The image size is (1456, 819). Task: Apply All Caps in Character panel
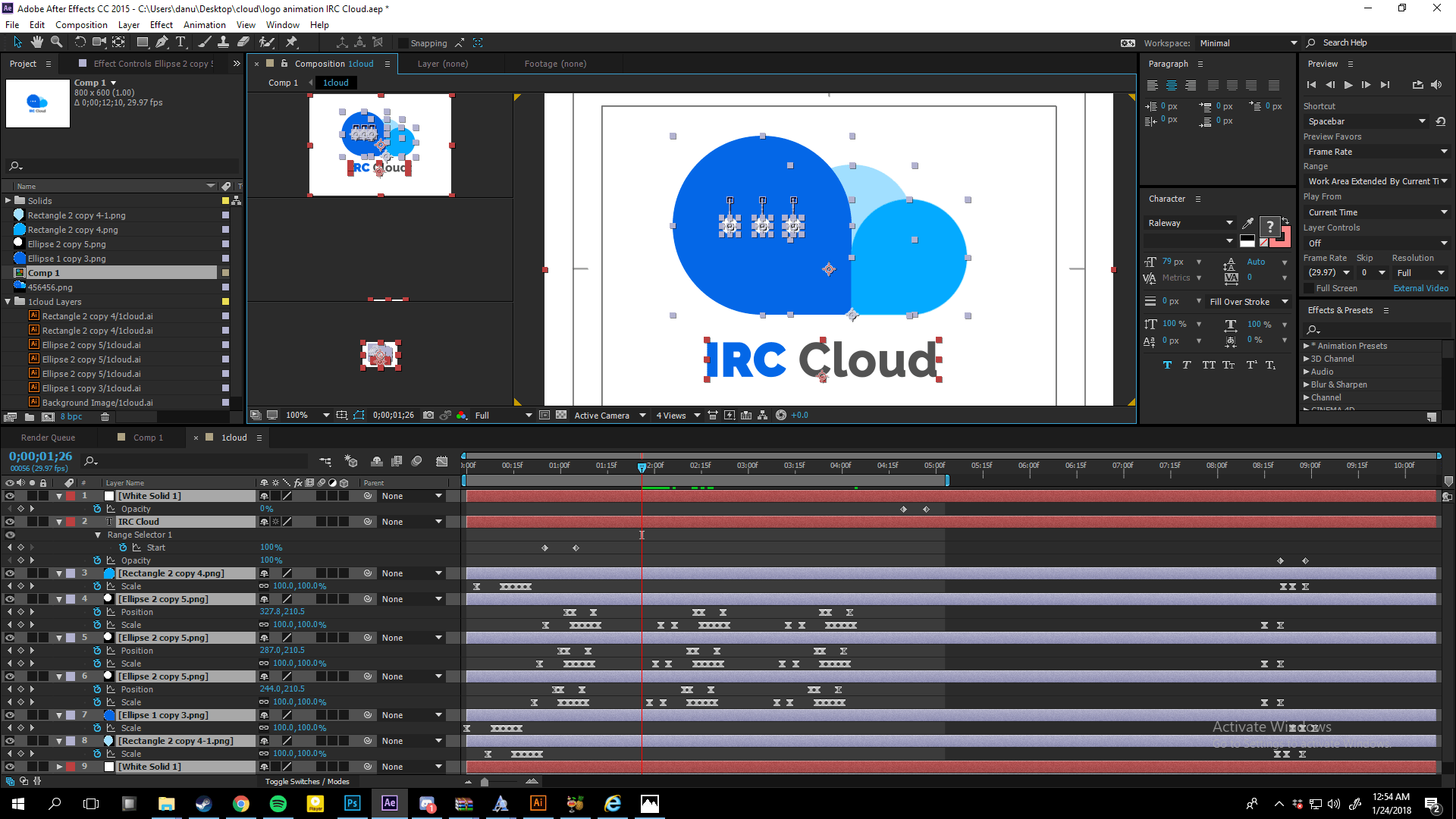(x=1208, y=365)
